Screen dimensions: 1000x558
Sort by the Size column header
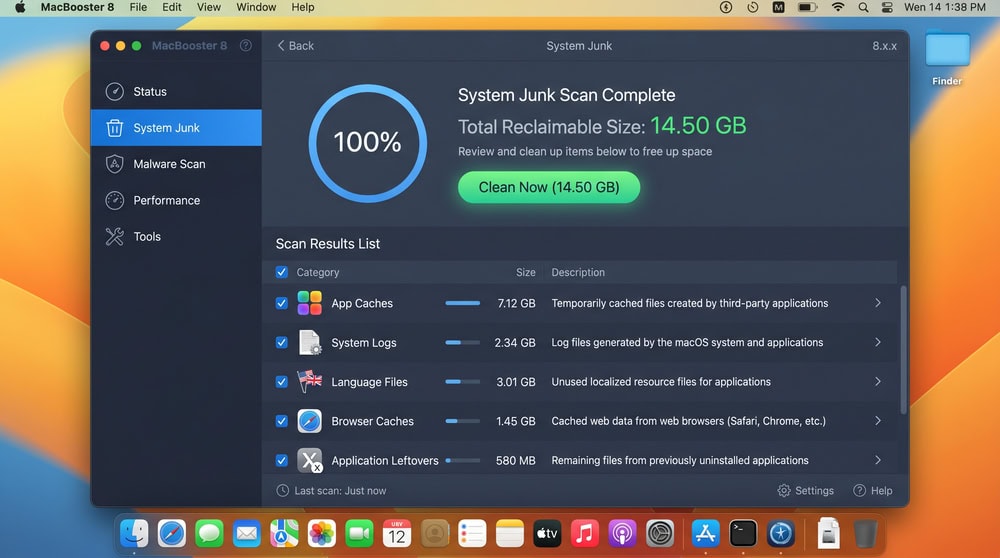point(526,272)
